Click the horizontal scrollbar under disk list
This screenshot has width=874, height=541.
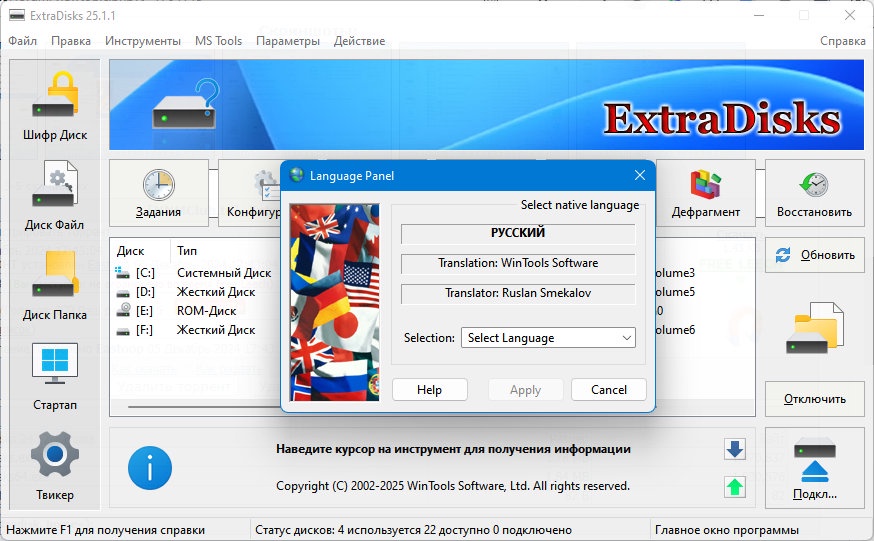tap(203, 407)
